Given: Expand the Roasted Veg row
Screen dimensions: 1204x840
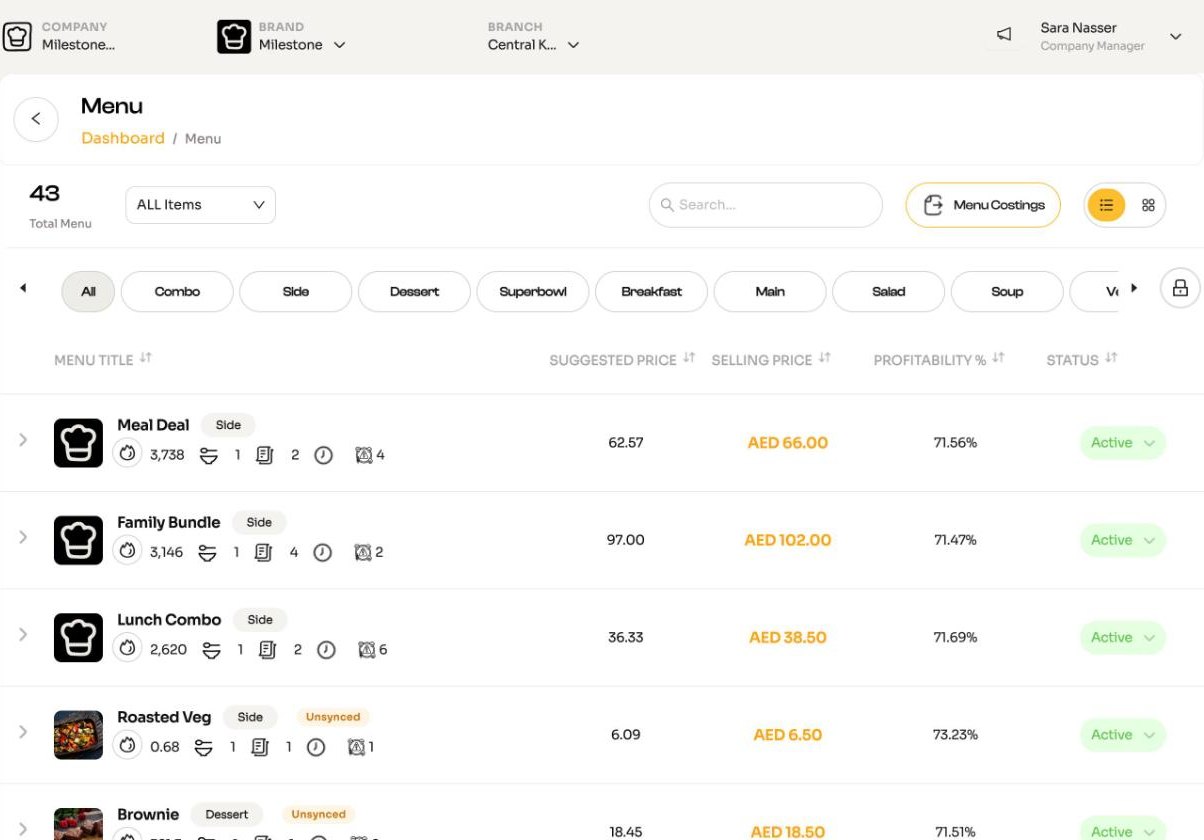Looking at the screenshot, I should tap(23, 732).
